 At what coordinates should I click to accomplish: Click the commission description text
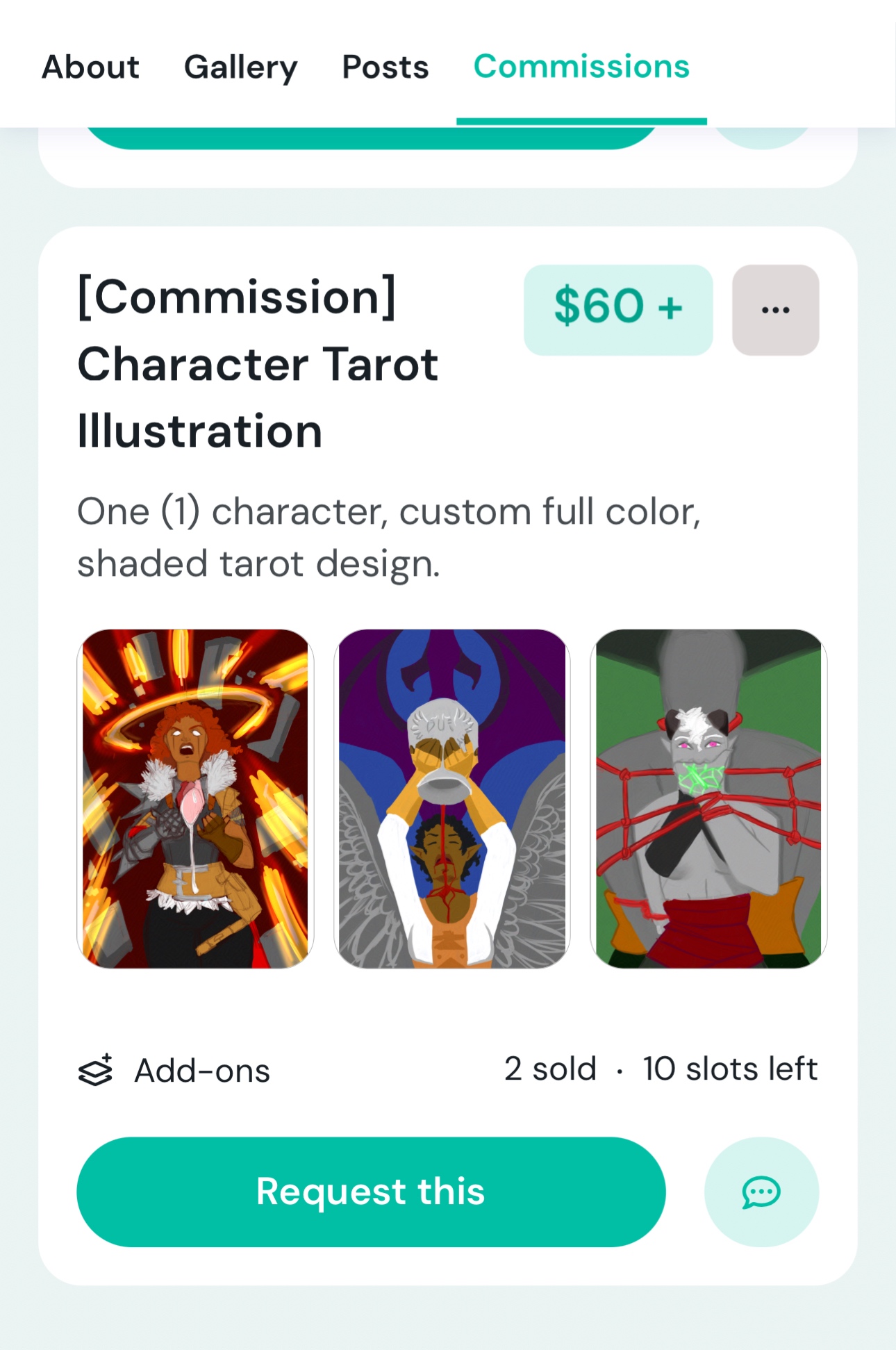click(389, 537)
